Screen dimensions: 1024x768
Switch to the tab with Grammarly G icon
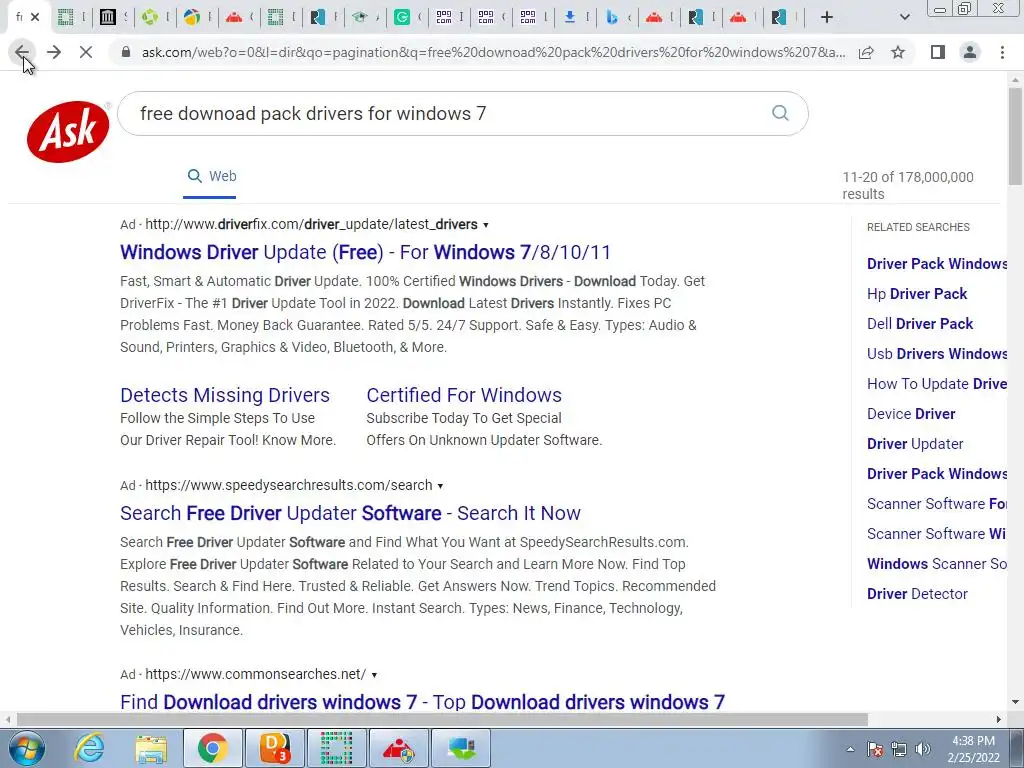pyautogui.click(x=402, y=18)
